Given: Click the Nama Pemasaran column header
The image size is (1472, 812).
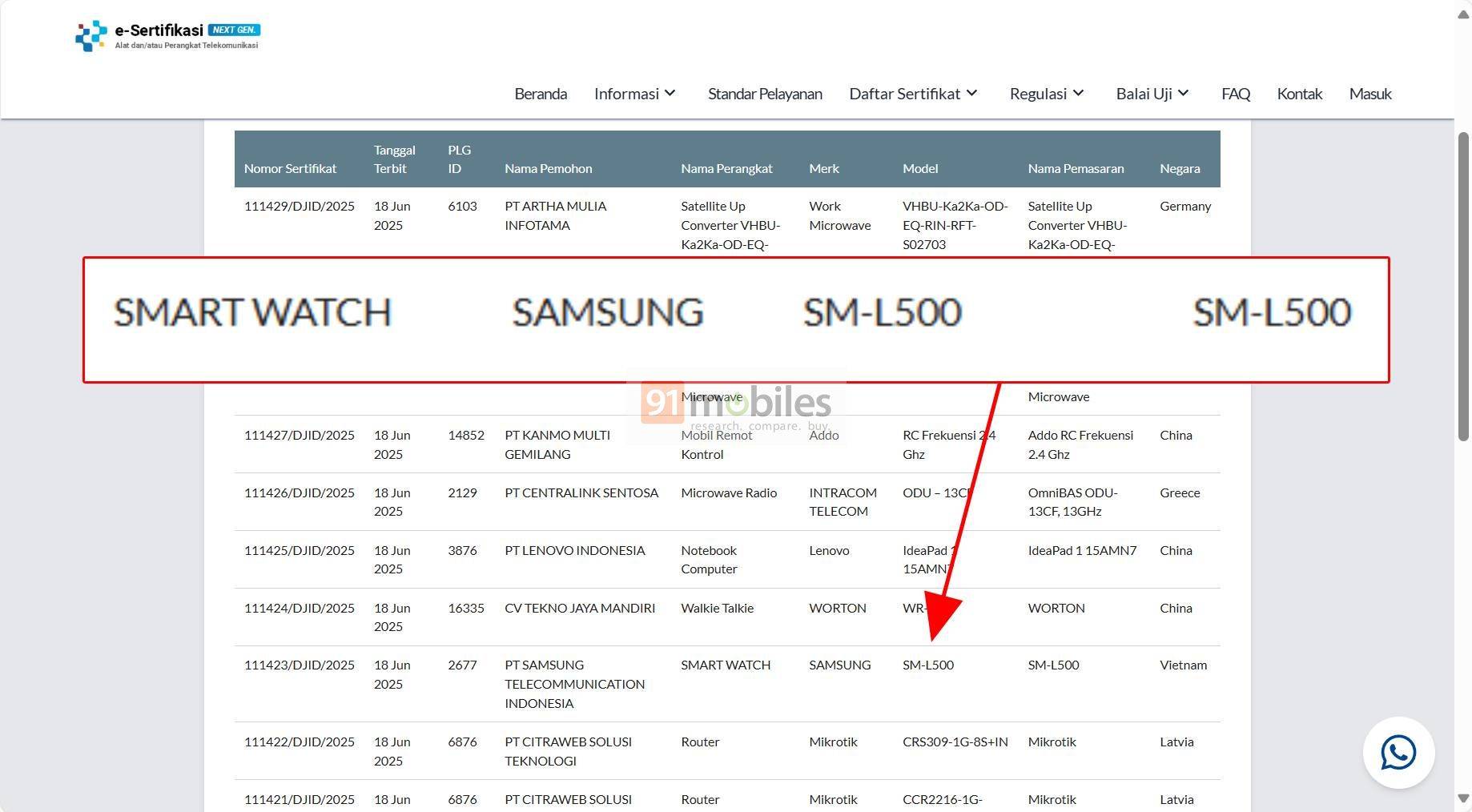Looking at the screenshot, I should point(1076,168).
